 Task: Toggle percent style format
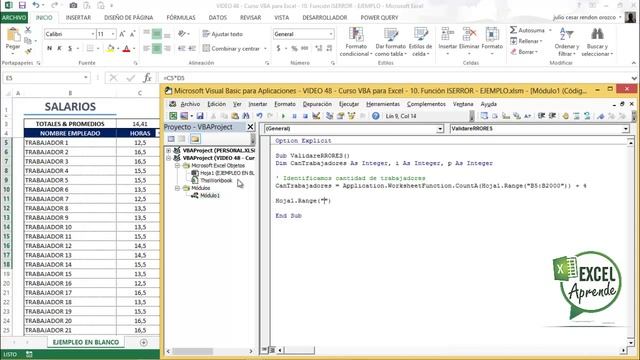[294, 48]
